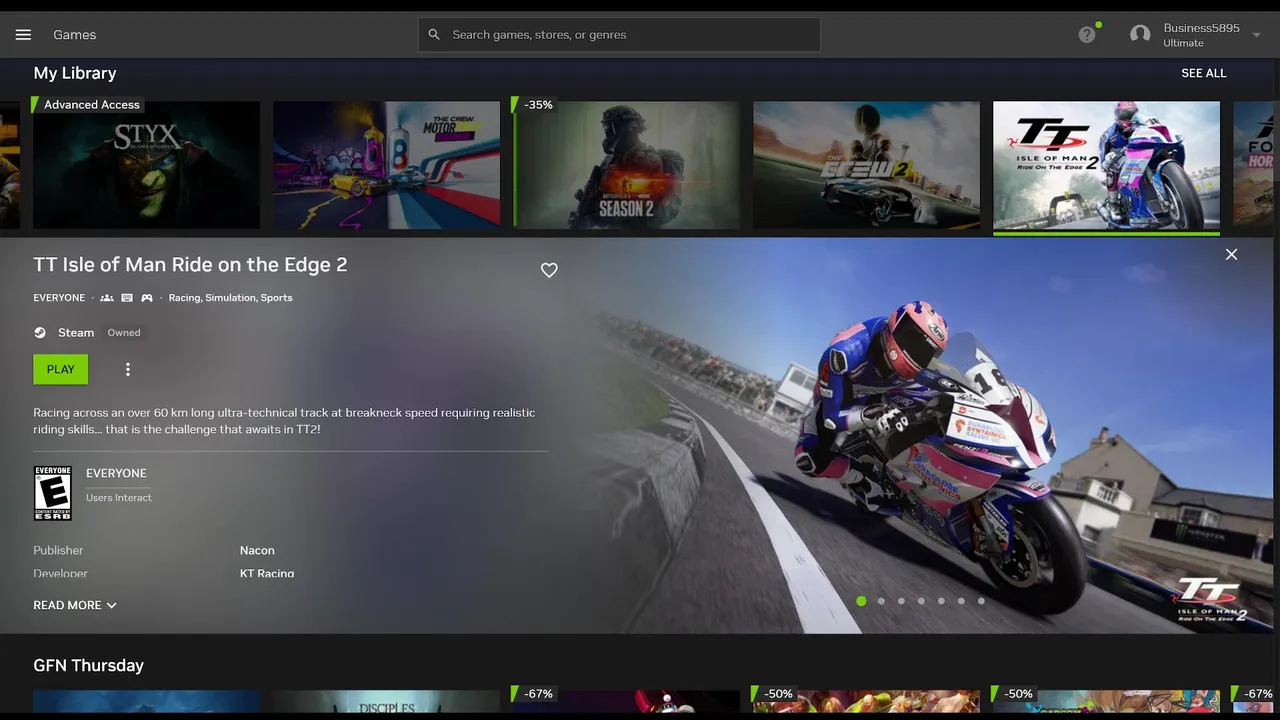Expand the Business5895 account dropdown arrow
Image resolution: width=1280 pixels, height=720 pixels.
1256,35
